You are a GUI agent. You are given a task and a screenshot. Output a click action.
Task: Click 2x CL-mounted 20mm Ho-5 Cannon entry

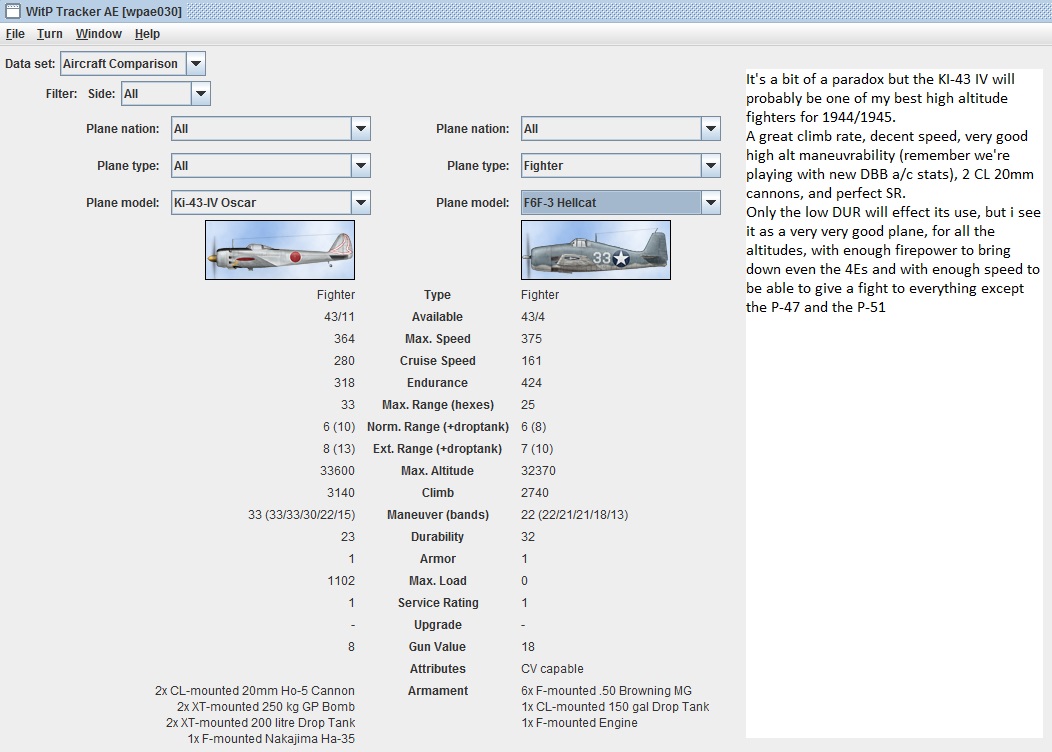(255, 691)
